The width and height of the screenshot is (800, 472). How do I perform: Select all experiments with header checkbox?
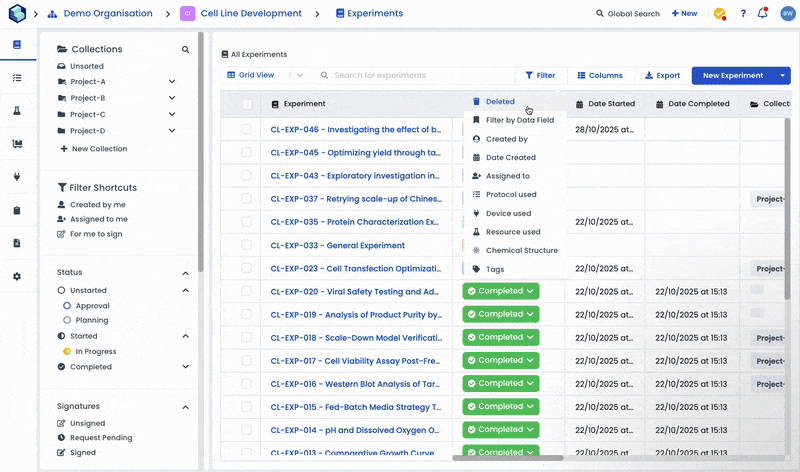pos(247,104)
